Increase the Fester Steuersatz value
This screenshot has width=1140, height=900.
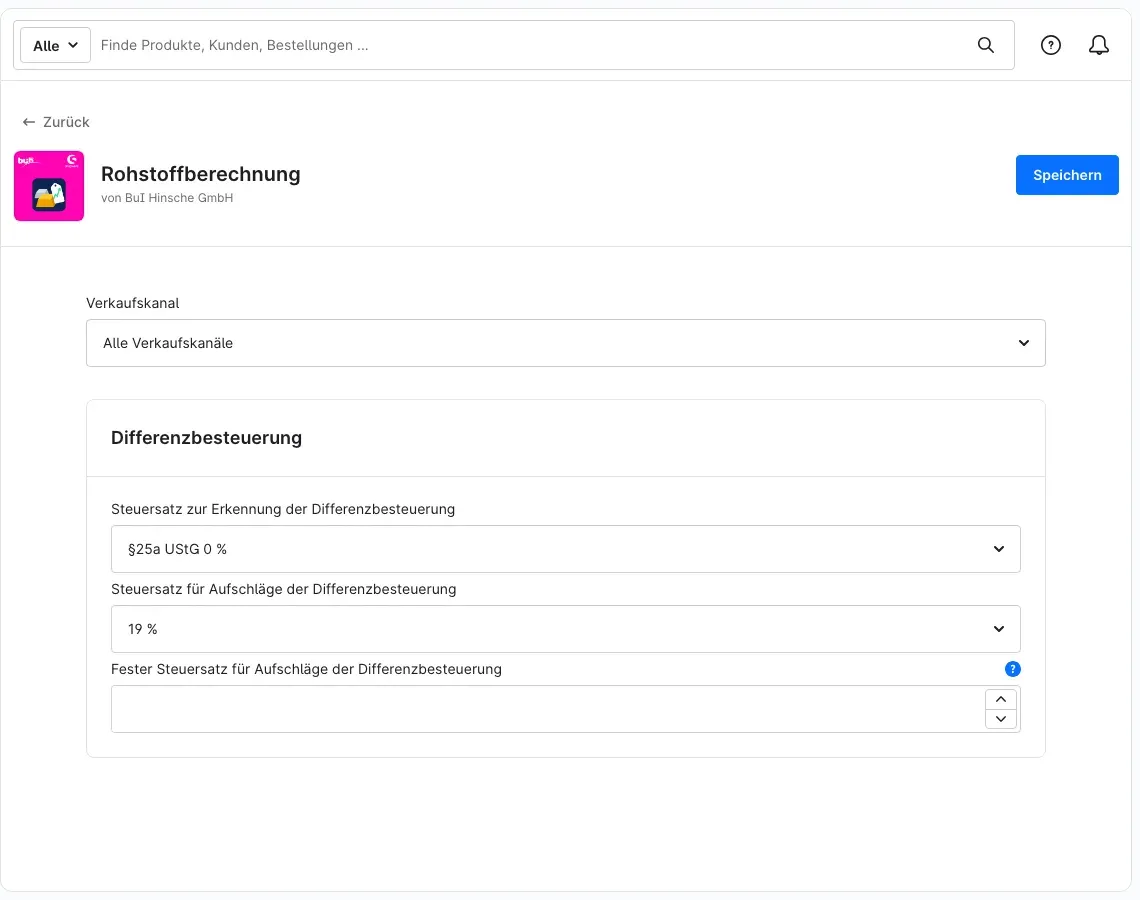click(x=1000, y=699)
